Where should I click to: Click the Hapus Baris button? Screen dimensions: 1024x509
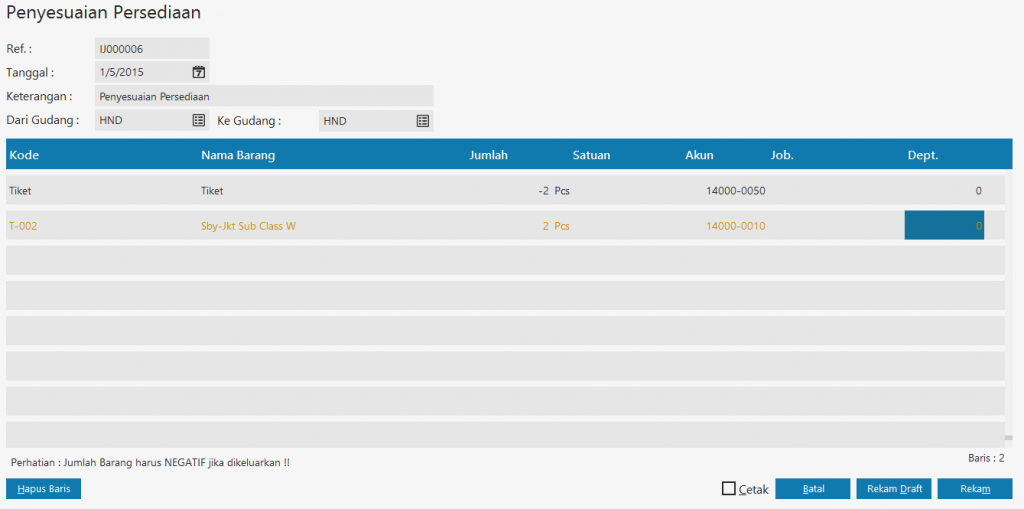tap(43, 489)
